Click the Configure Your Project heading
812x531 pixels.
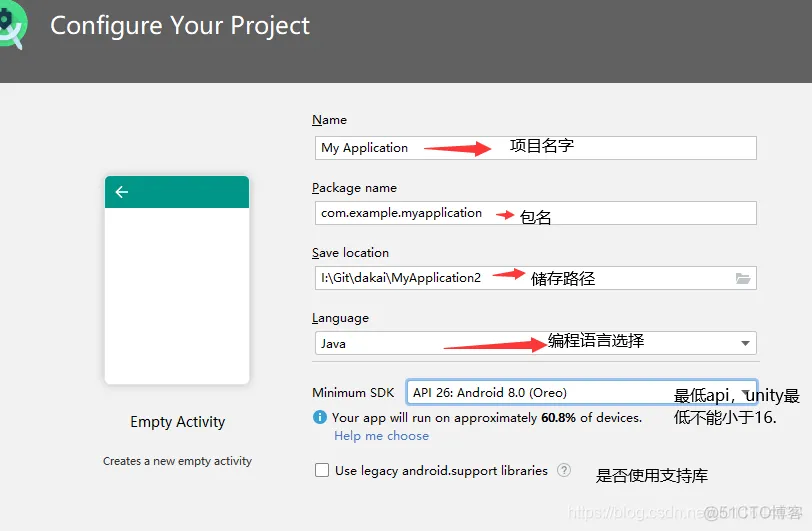(180, 25)
